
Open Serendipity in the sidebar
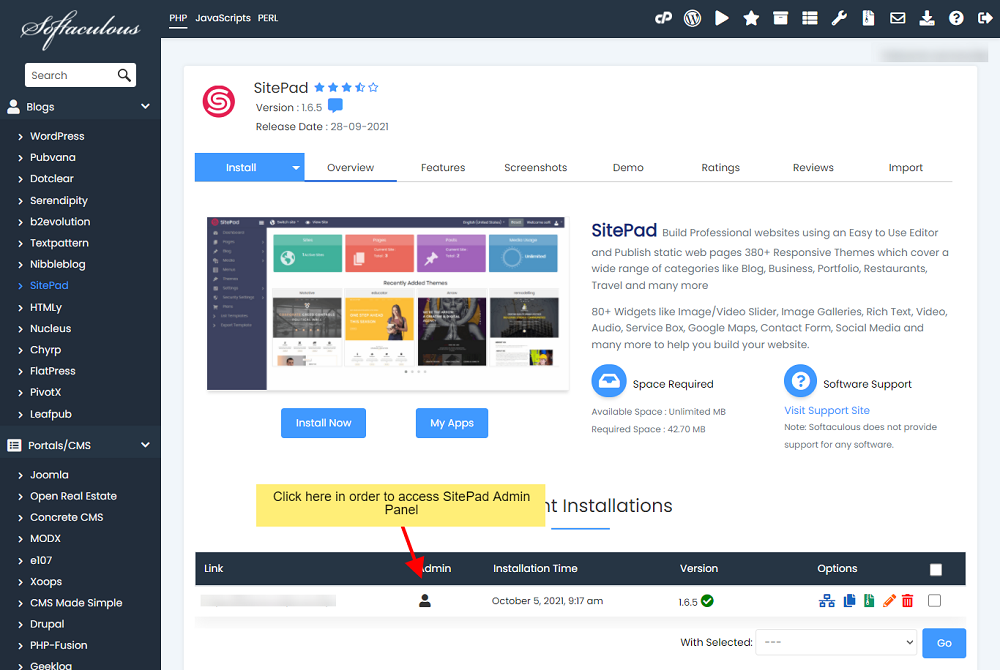(59, 200)
